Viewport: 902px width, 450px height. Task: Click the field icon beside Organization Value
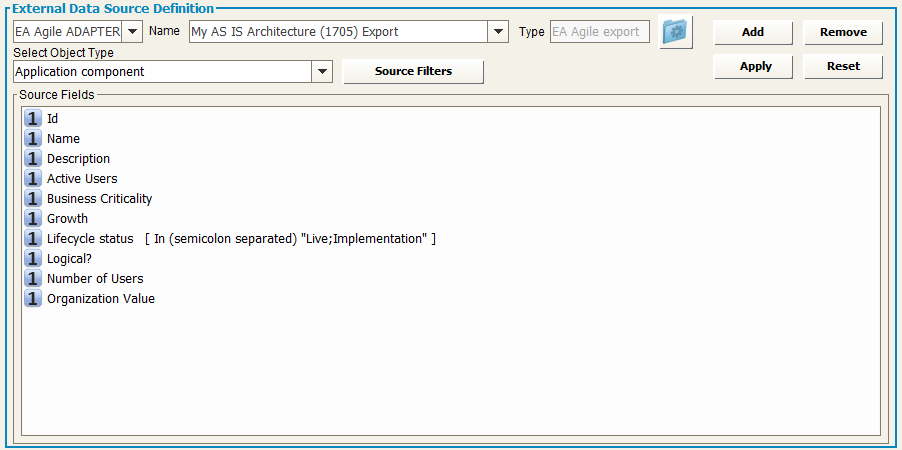[33, 299]
